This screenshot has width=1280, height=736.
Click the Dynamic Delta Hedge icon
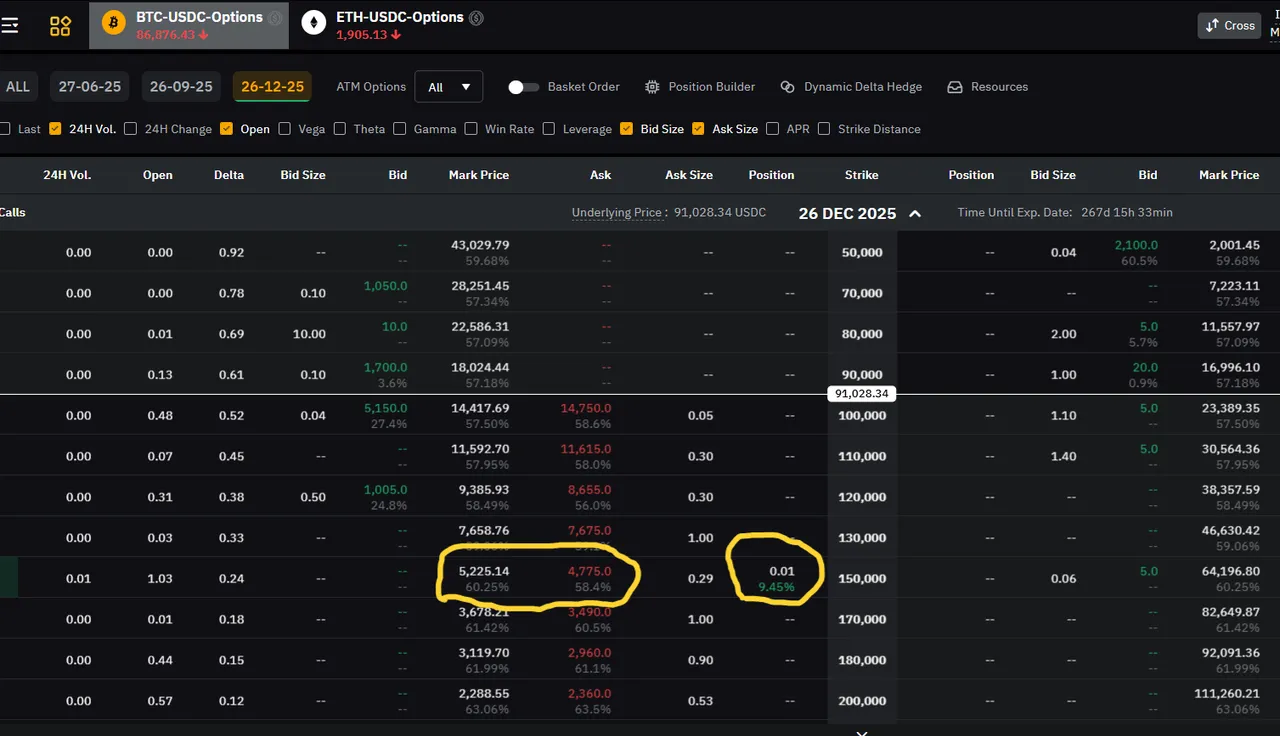coord(788,87)
